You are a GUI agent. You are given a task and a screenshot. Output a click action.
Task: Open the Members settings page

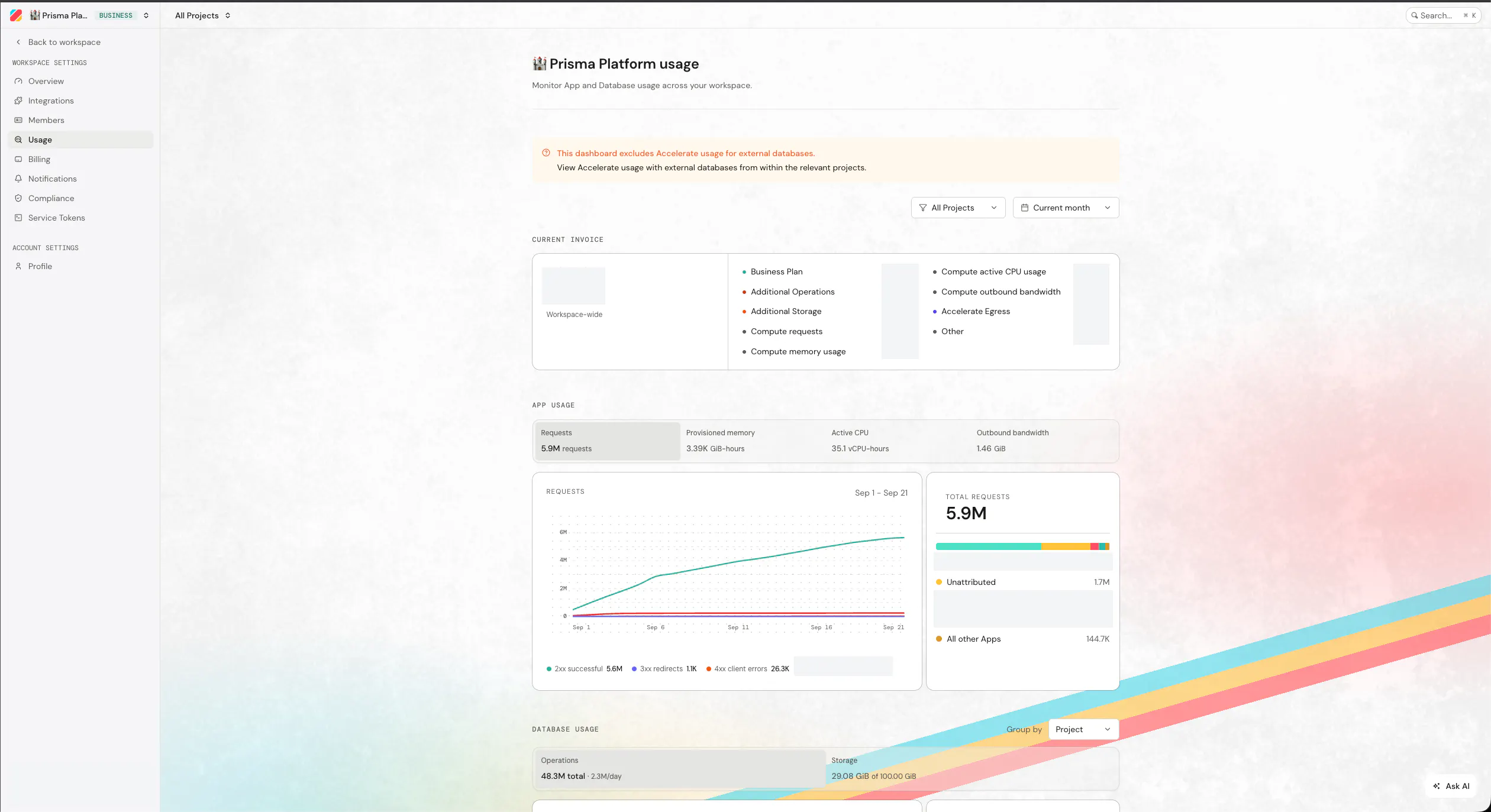point(80,120)
